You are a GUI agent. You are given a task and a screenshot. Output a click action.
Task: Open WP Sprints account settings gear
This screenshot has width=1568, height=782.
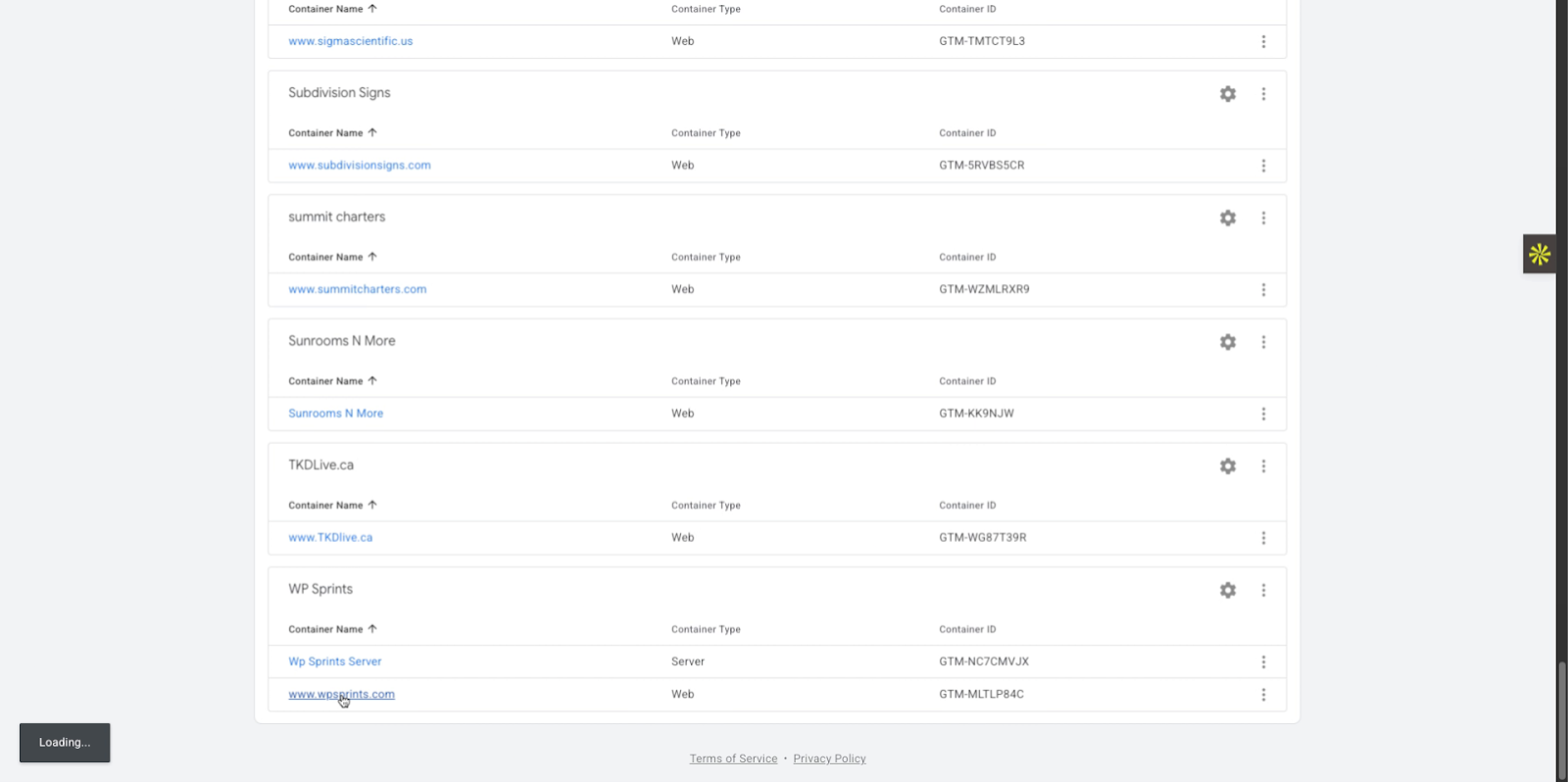point(1227,590)
